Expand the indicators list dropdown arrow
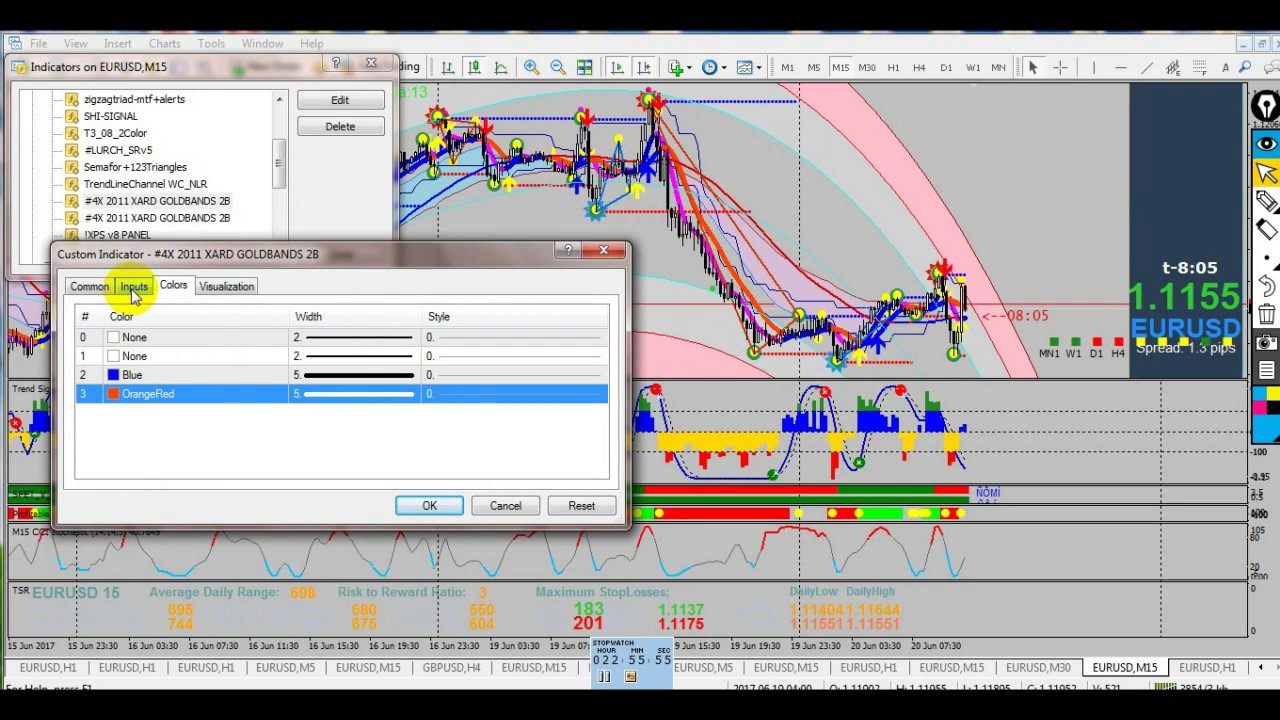The width and height of the screenshot is (1280, 720). (x=689, y=67)
